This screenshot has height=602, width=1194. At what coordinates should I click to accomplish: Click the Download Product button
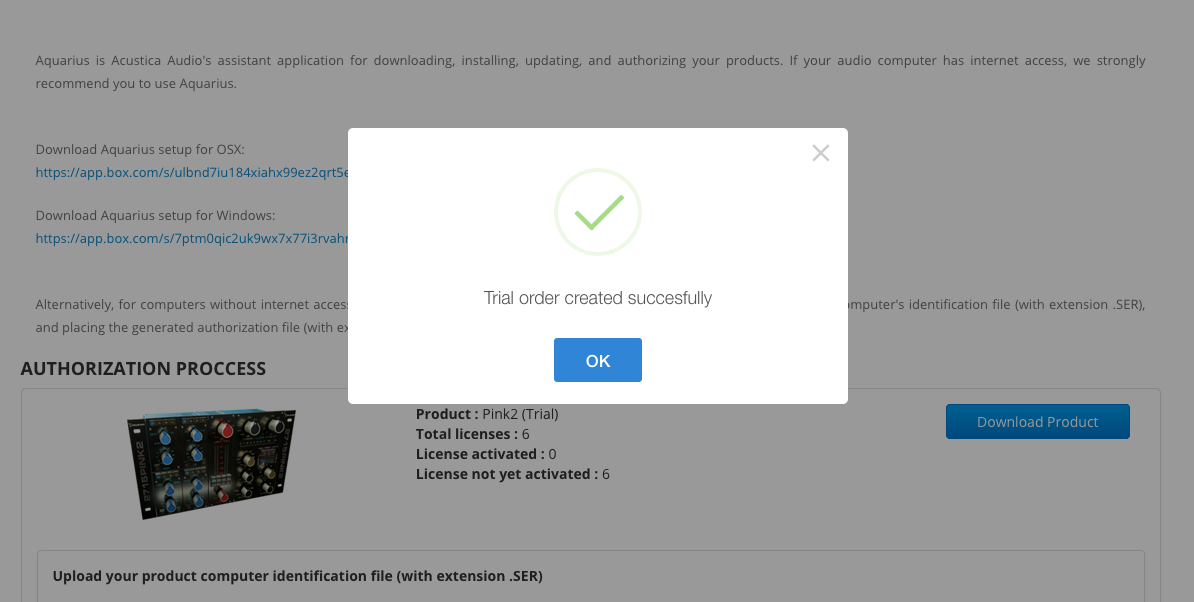click(1037, 422)
